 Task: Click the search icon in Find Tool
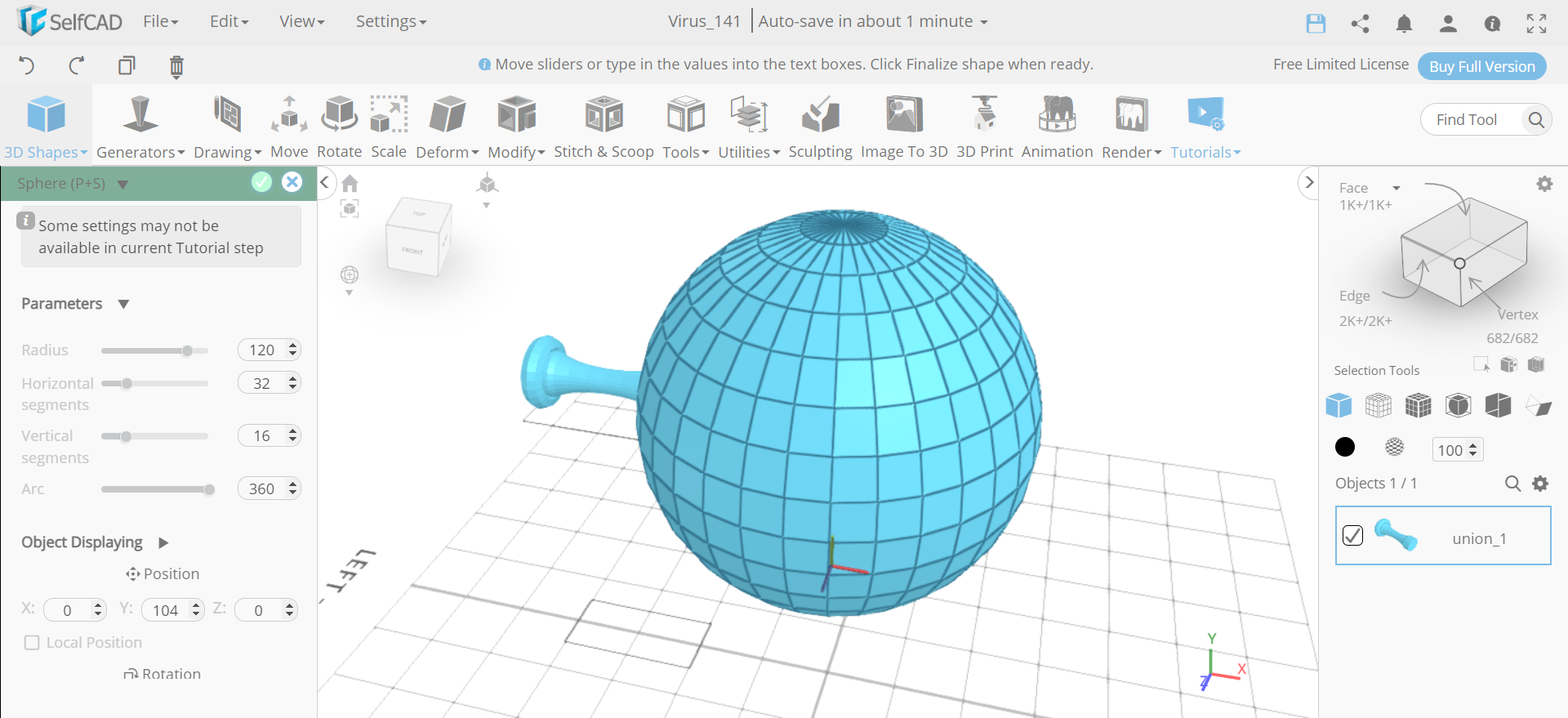point(1536,119)
